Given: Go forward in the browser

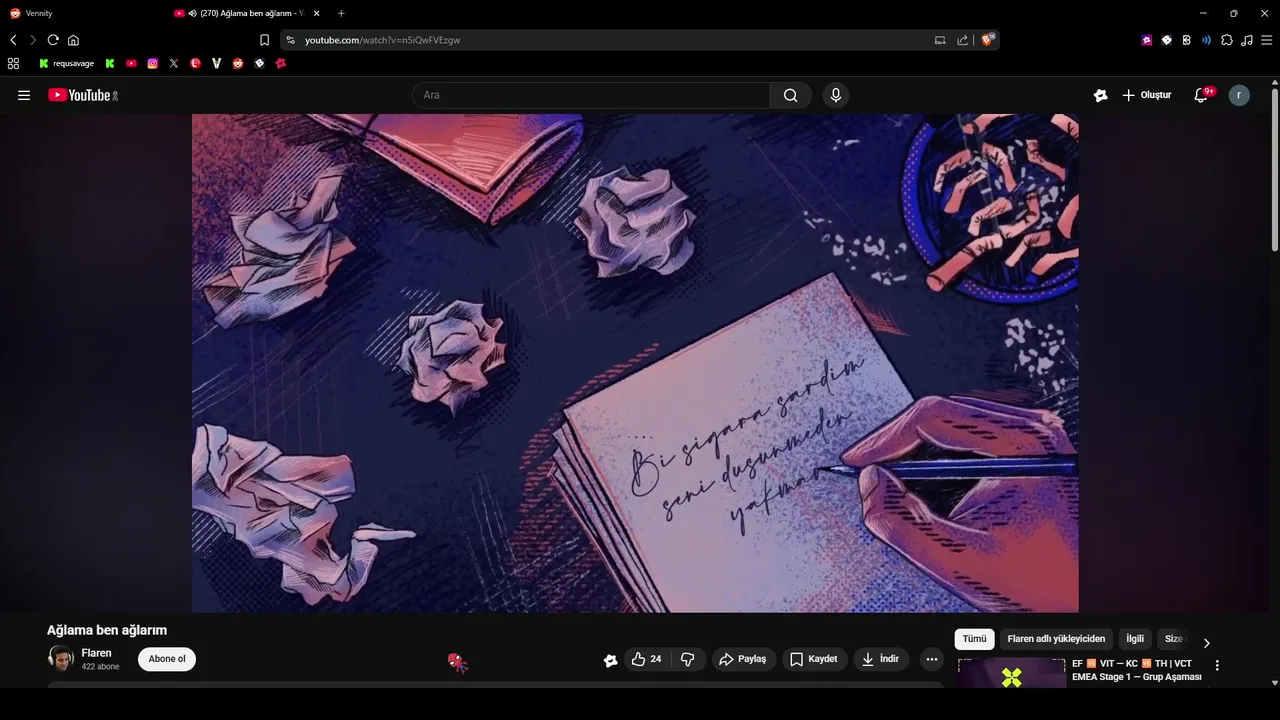Looking at the screenshot, I should (x=32, y=40).
